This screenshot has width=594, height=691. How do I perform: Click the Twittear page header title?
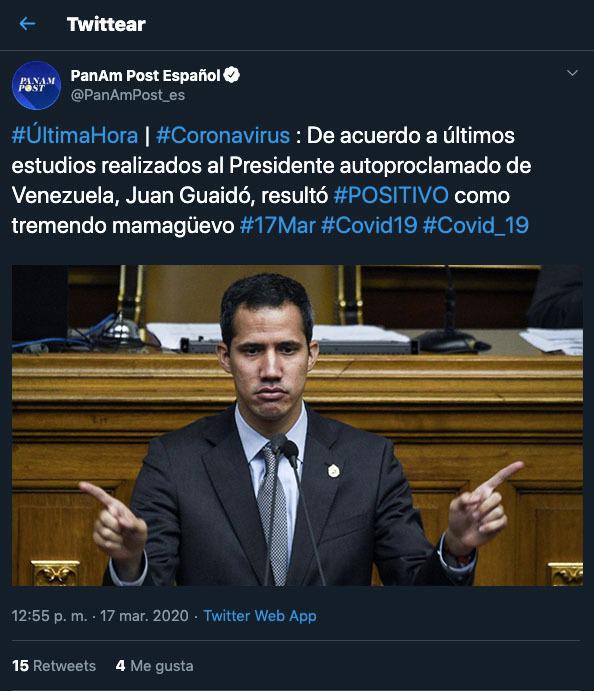coord(106,24)
